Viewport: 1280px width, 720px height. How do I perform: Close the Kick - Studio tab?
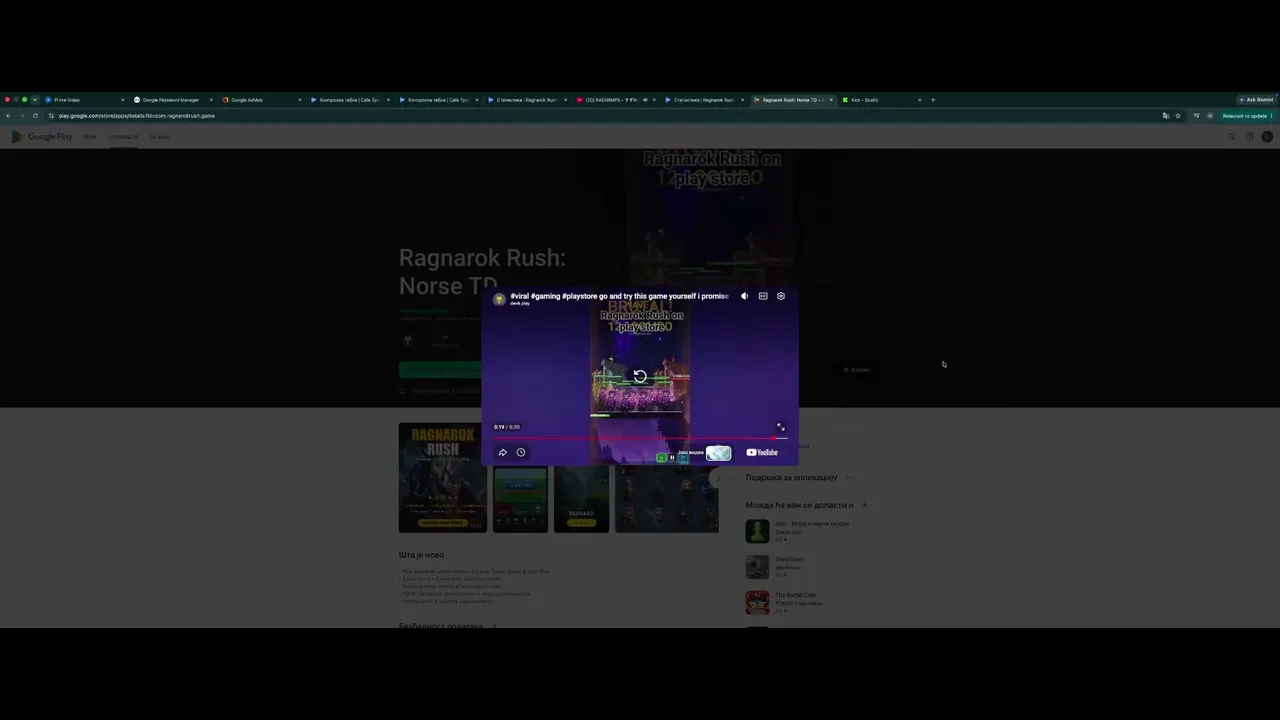[x=920, y=100]
